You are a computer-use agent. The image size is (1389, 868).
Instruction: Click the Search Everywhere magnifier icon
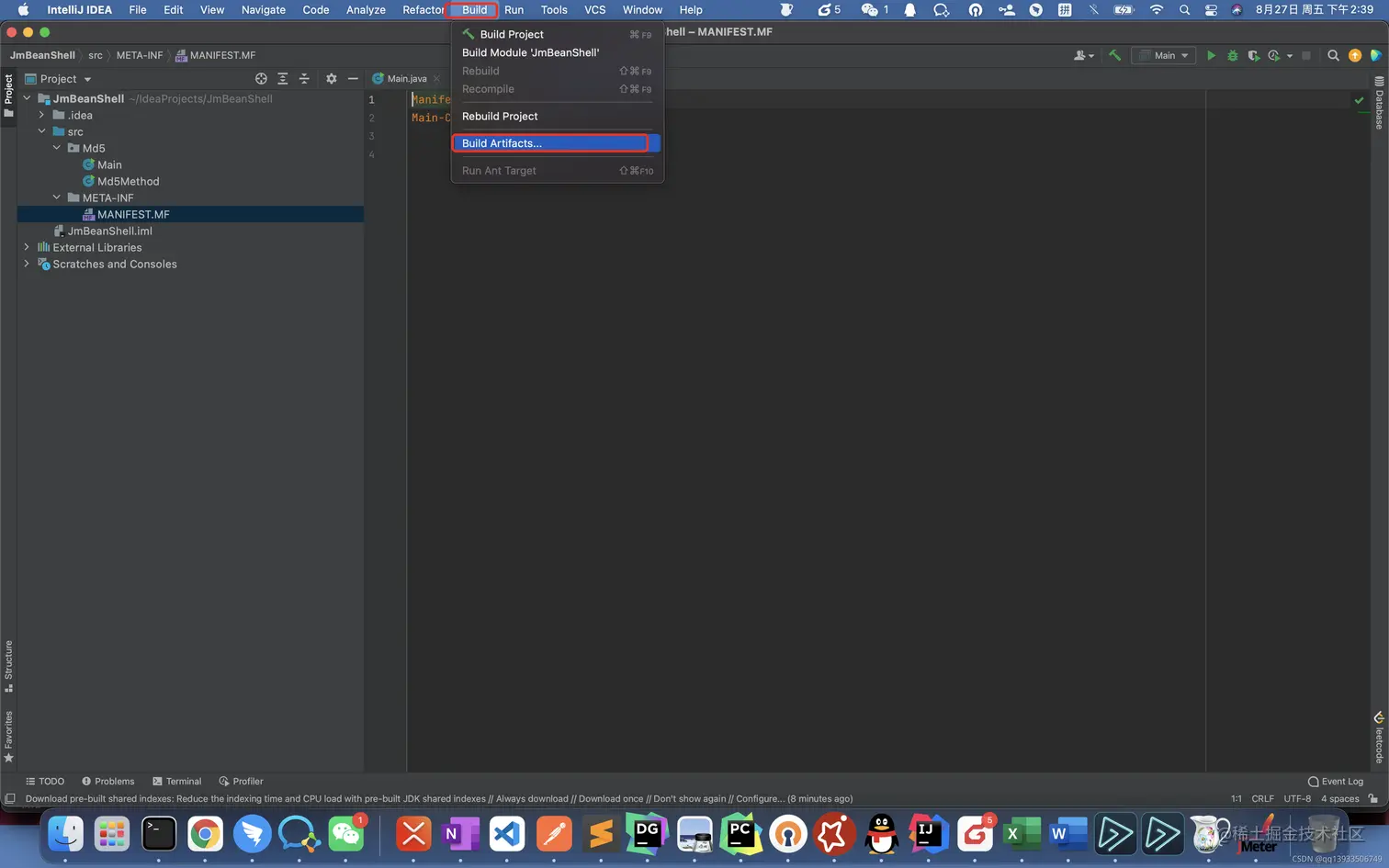(1333, 55)
